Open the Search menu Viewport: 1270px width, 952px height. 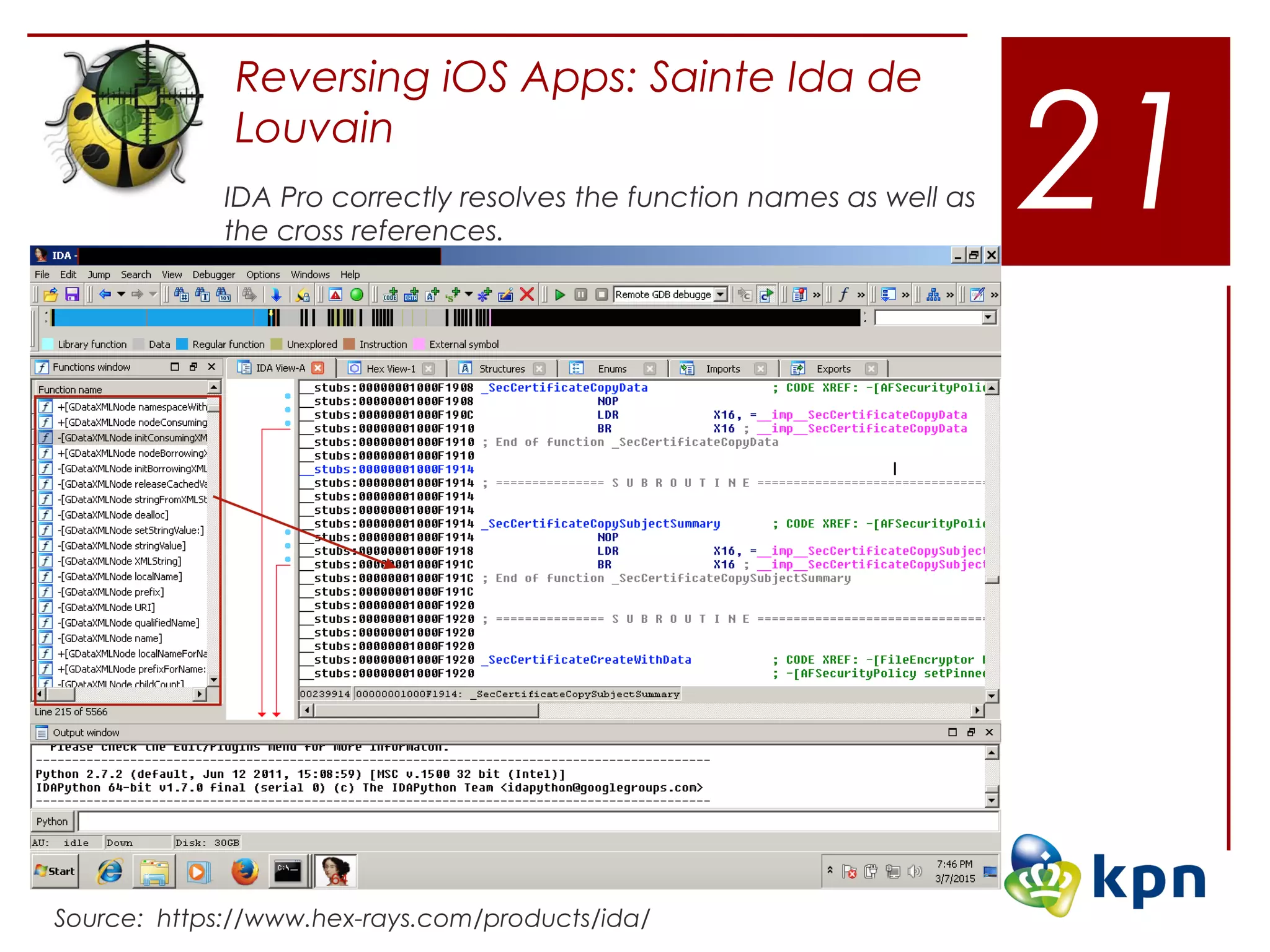tap(136, 275)
